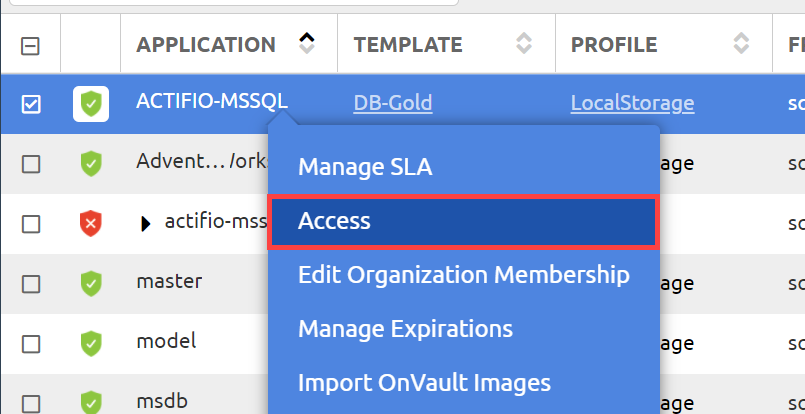Click the PROFILE column header label
The image size is (805, 414).
point(614,45)
